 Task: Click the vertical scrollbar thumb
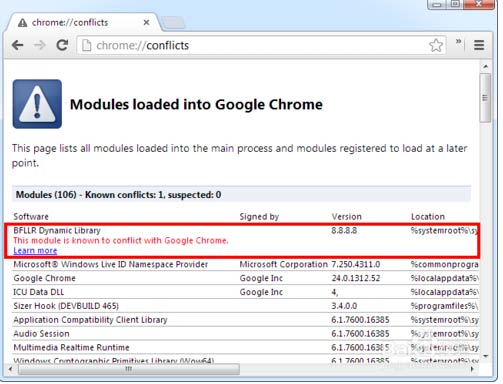[x=485, y=98]
